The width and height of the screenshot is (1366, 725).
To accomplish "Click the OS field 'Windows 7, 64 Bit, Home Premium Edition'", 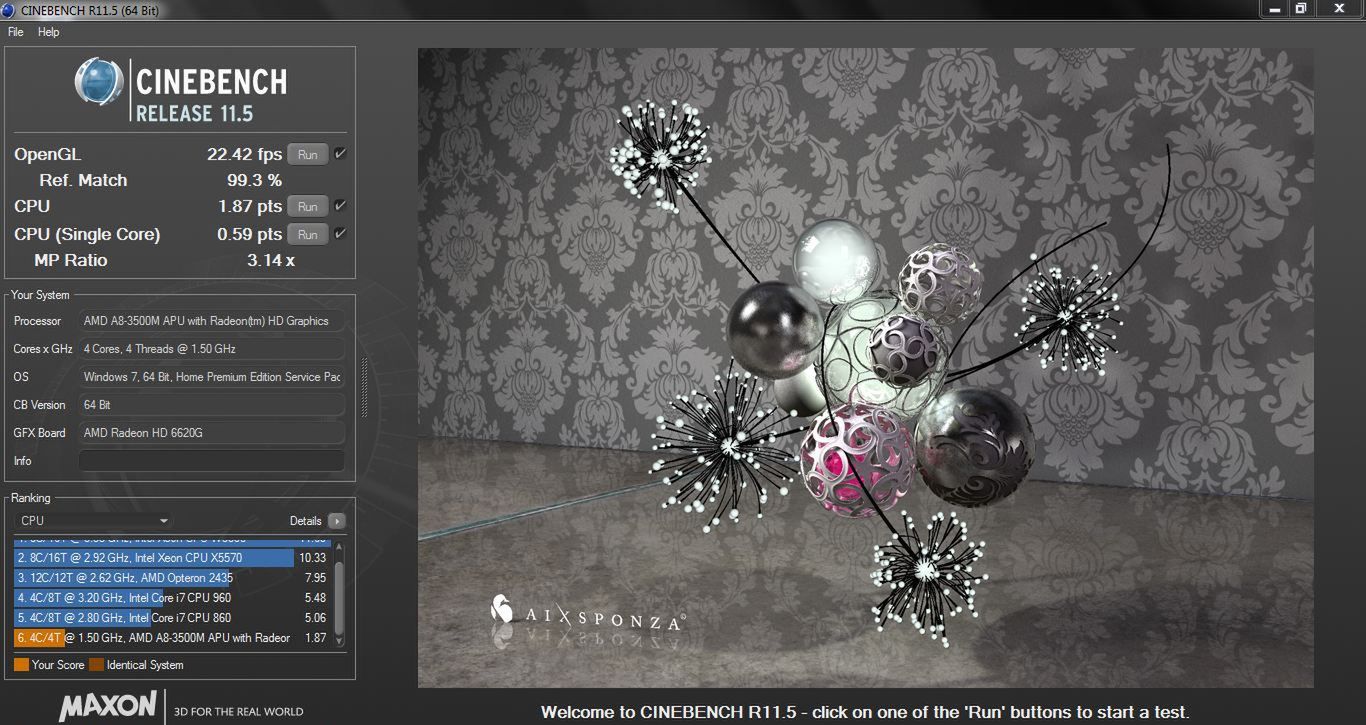I will pos(211,377).
